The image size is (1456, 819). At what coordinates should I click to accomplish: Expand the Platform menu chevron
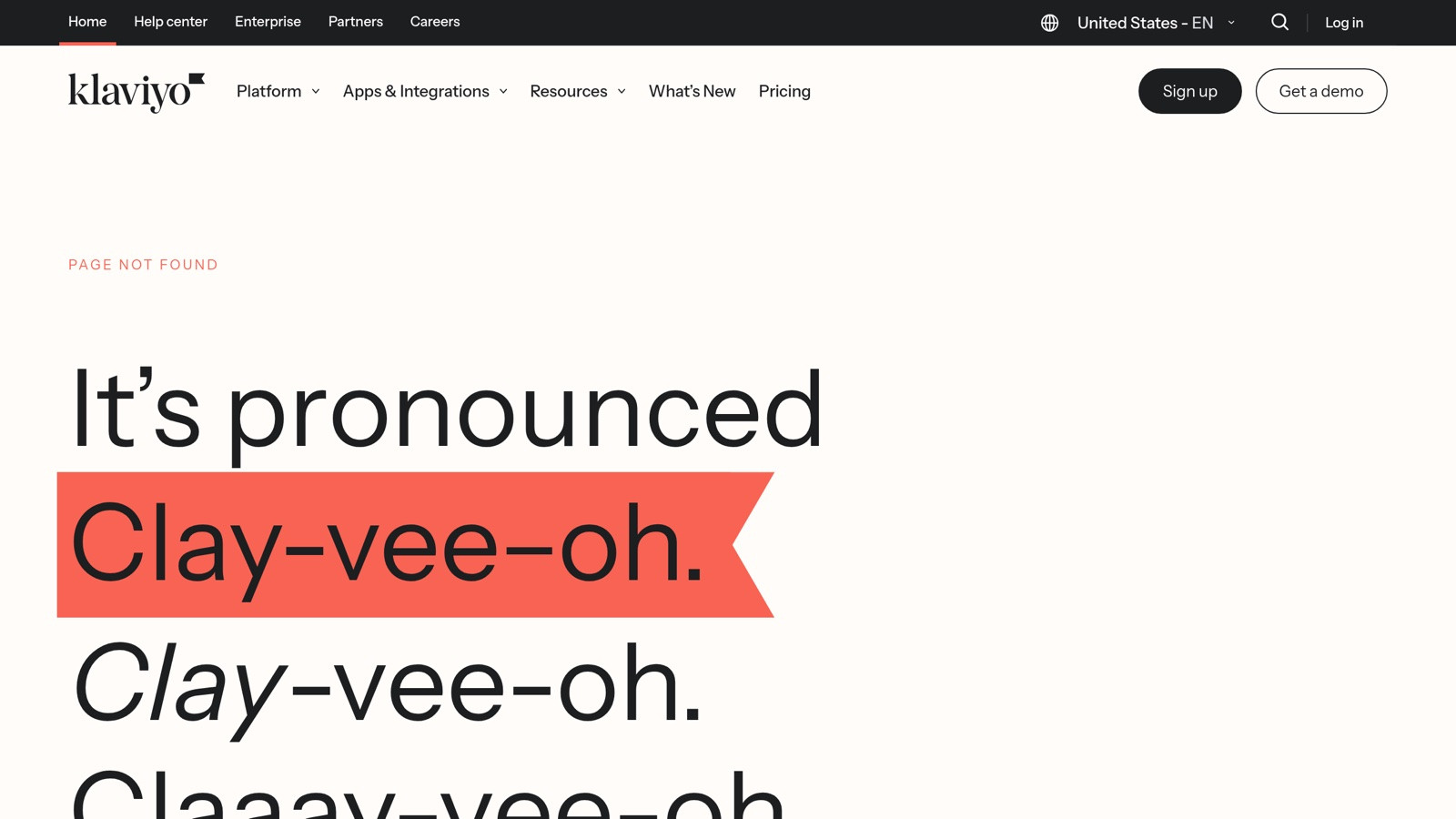[x=316, y=92]
